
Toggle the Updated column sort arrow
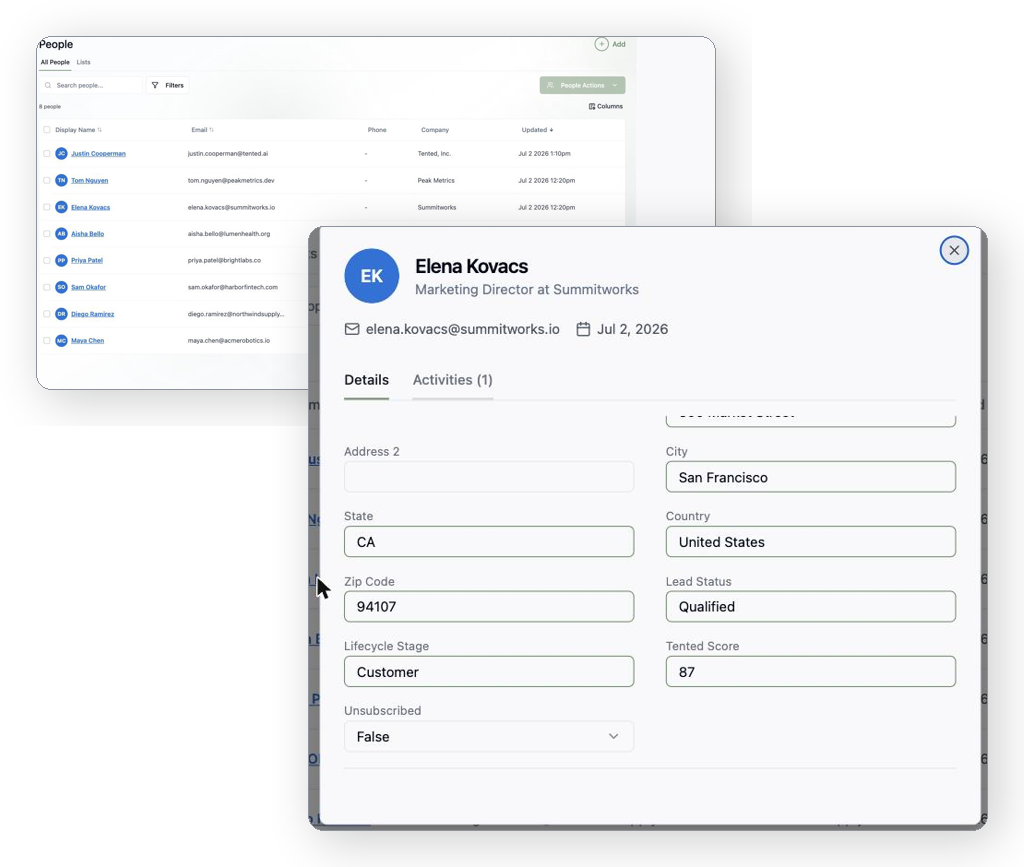coord(551,130)
